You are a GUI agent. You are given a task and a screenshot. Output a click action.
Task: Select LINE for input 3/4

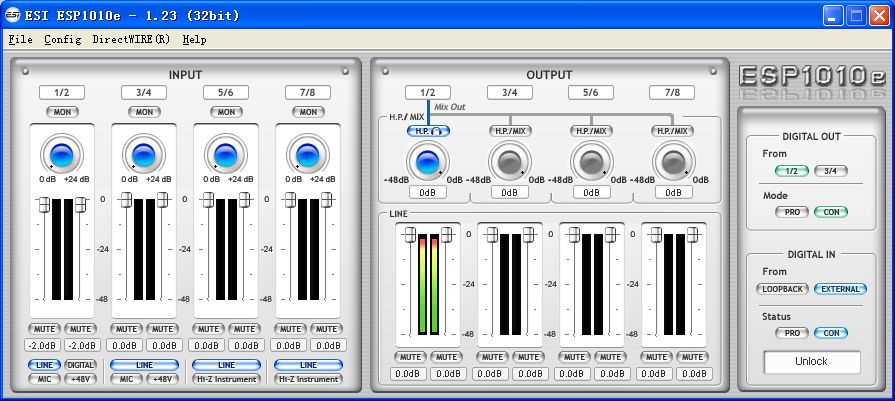pyautogui.click(x=144, y=365)
